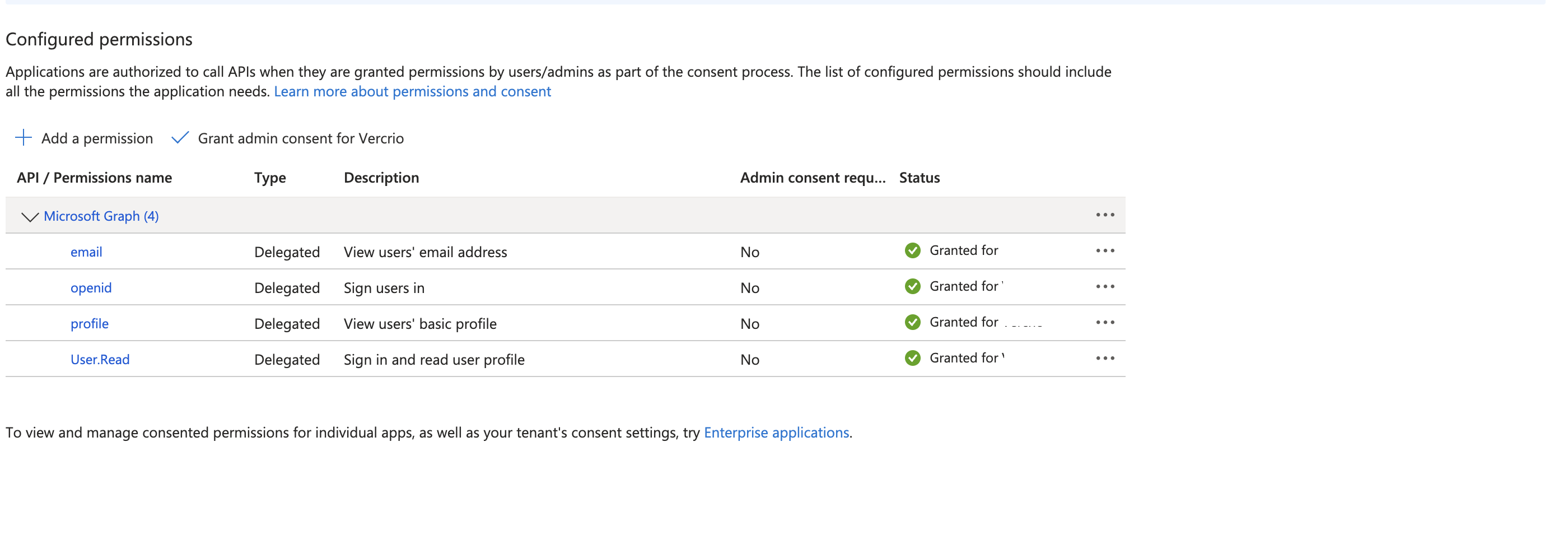Select 'View users' email address' description

[426, 252]
